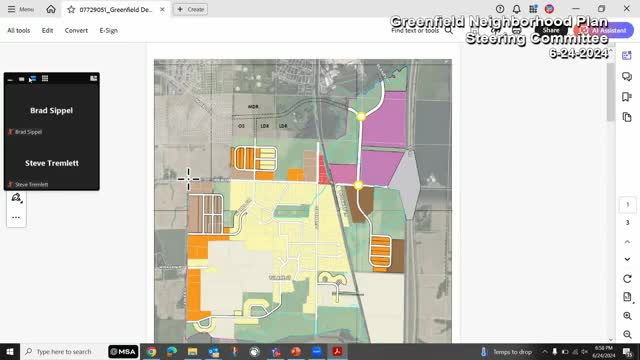Select the 07729051_Greenfield document tab
640x360 pixels.
tap(116, 9)
